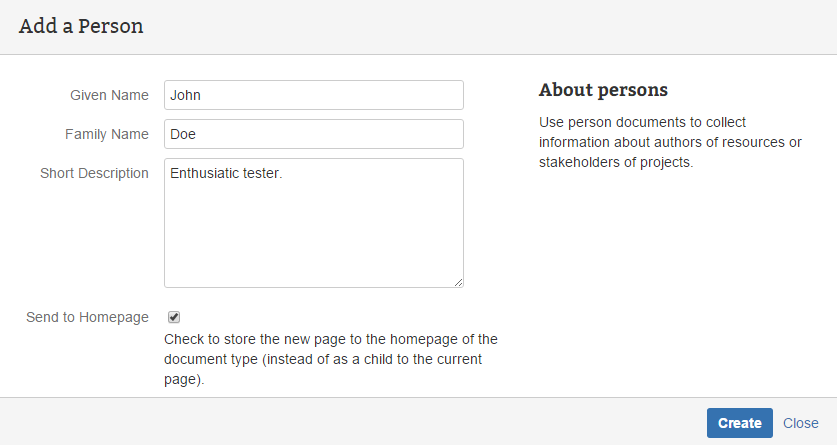Click the Close link in the footer
Viewport: 837px width, 445px height.
click(800, 423)
